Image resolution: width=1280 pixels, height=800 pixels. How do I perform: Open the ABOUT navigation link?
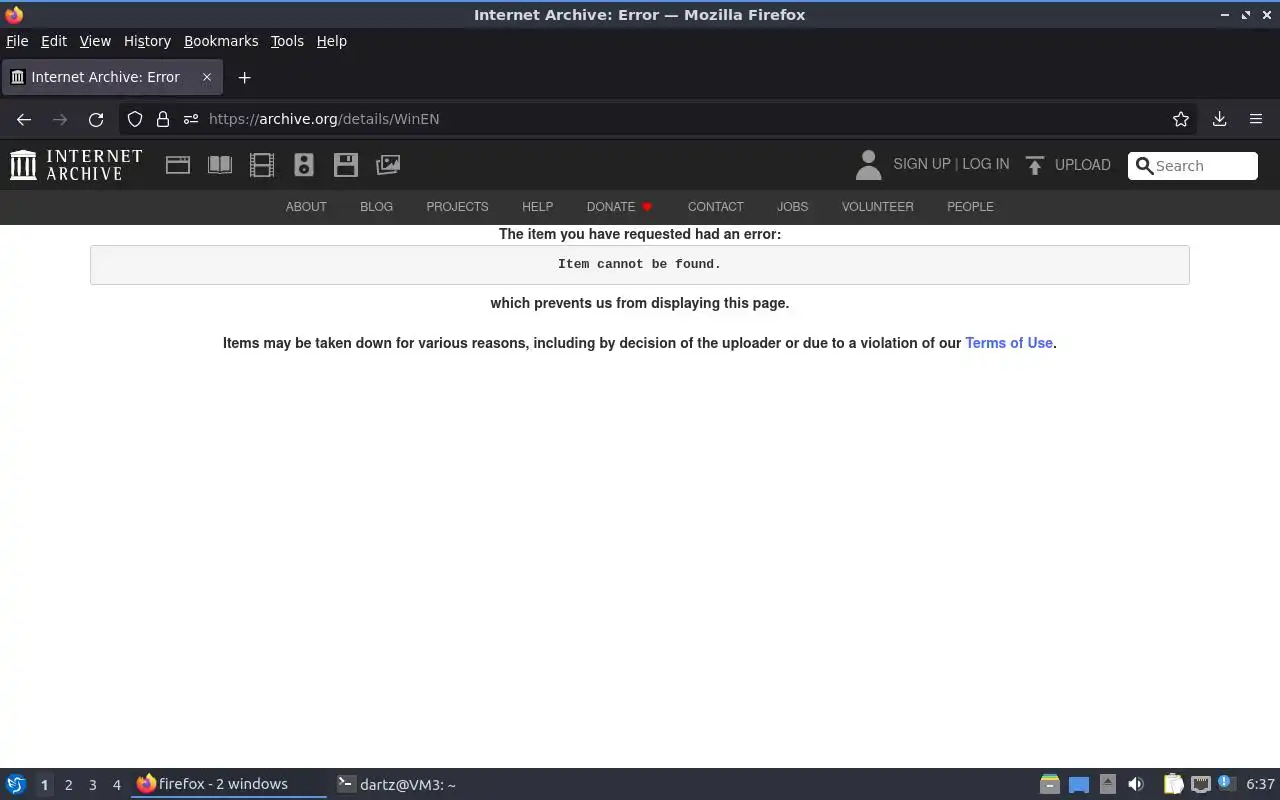click(x=306, y=207)
